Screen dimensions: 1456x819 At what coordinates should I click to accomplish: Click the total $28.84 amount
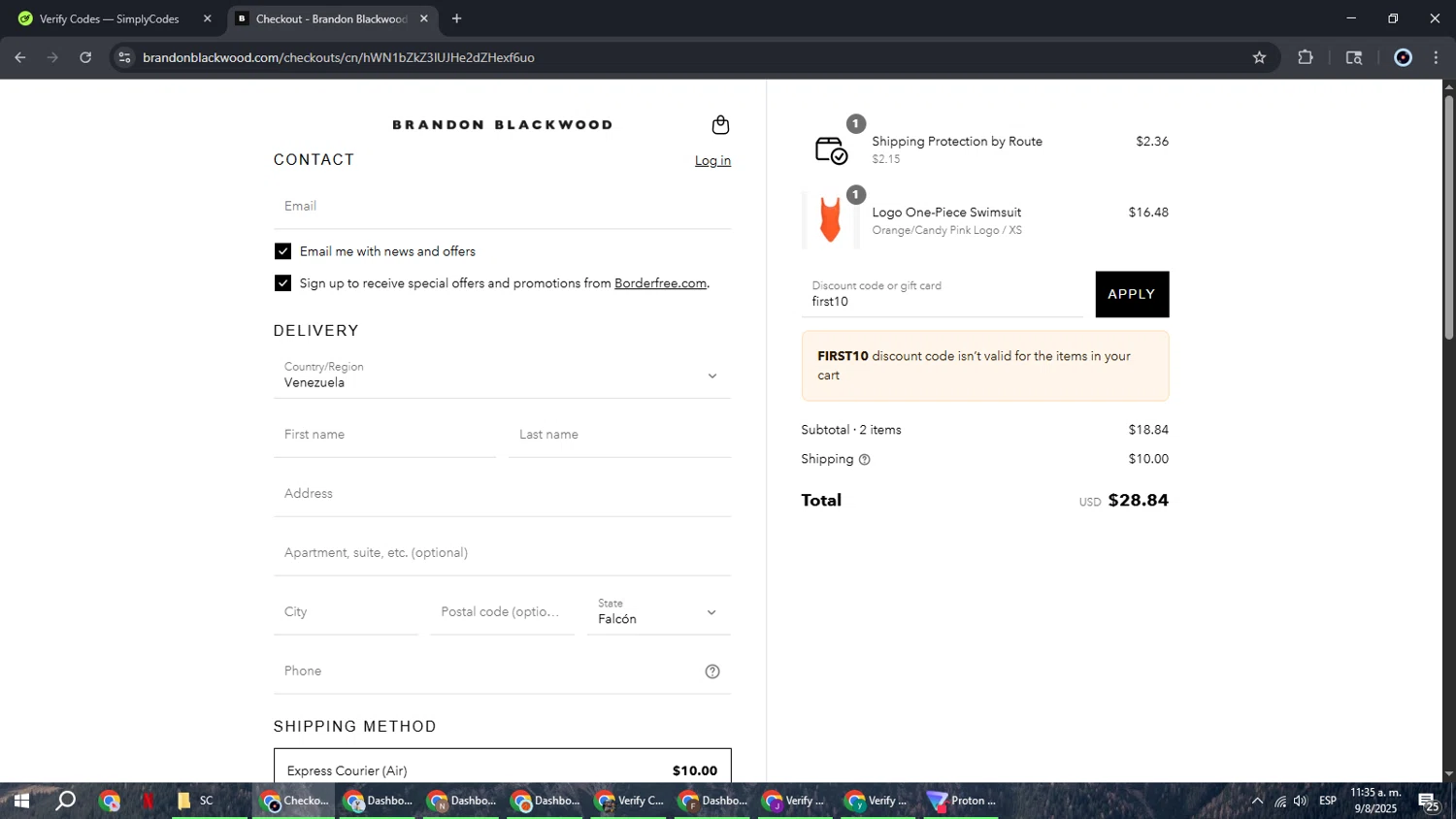1139,501
